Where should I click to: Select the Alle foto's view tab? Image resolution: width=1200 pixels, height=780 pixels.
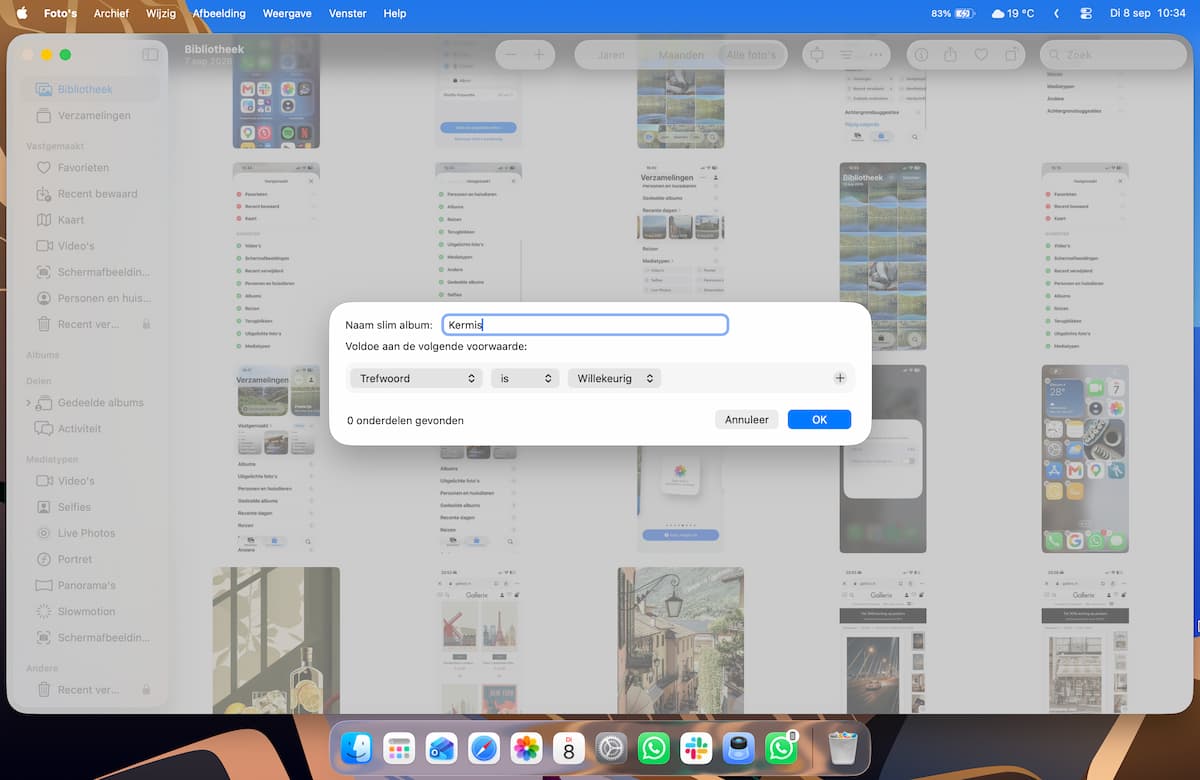(751, 55)
